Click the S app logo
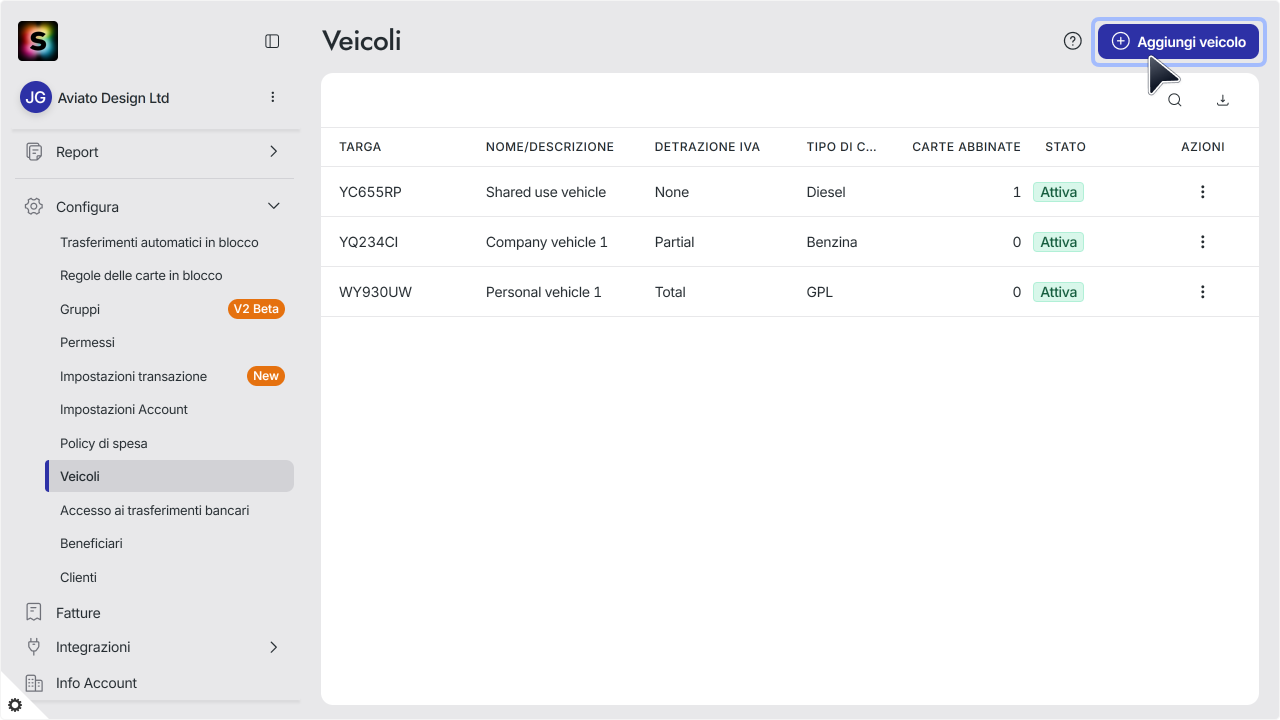Viewport: 1280px width, 720px height. coord(38,41)
